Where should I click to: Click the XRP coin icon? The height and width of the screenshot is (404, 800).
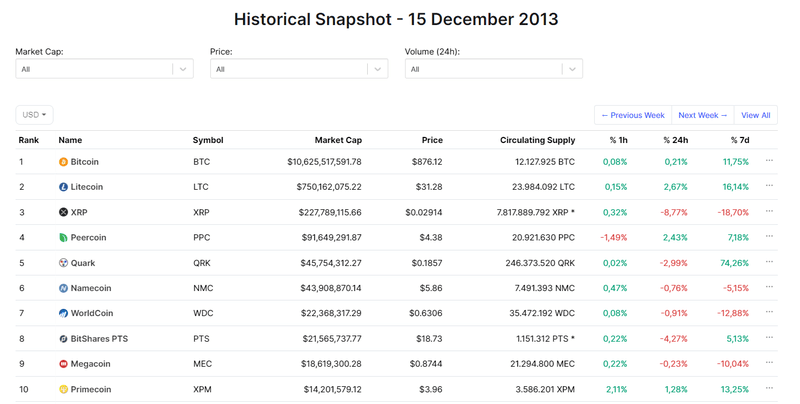(x=63, y=212)
